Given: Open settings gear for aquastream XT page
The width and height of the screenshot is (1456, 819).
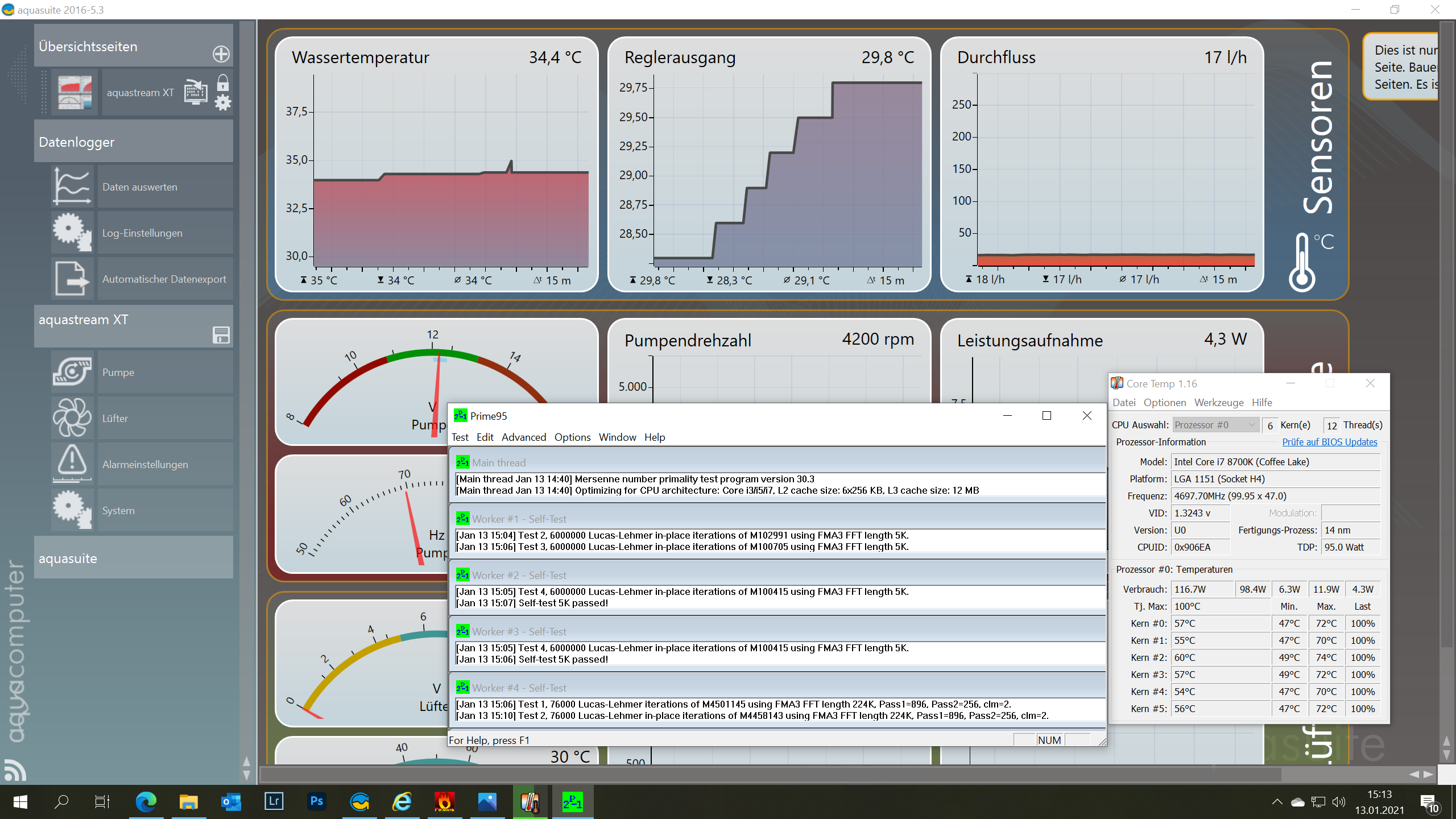Looking at the screenshot, I should (223, 103).
